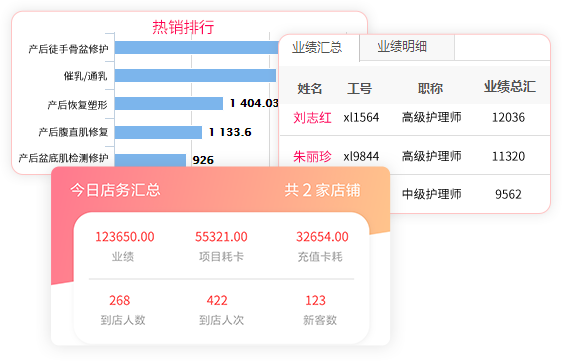Click the 123 new customer count

click(x=315, y=300)
